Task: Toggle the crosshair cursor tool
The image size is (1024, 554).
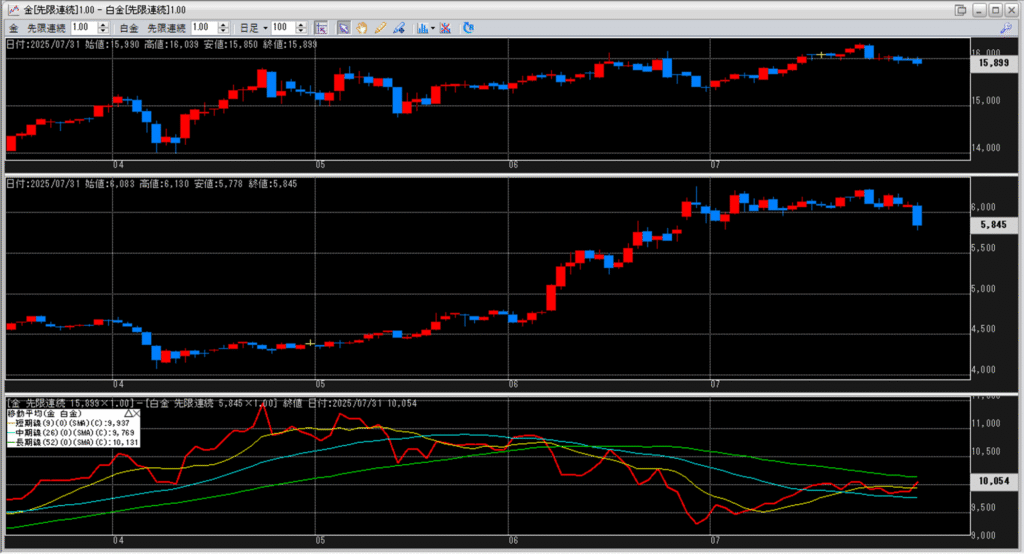Action: click(320, 28)
